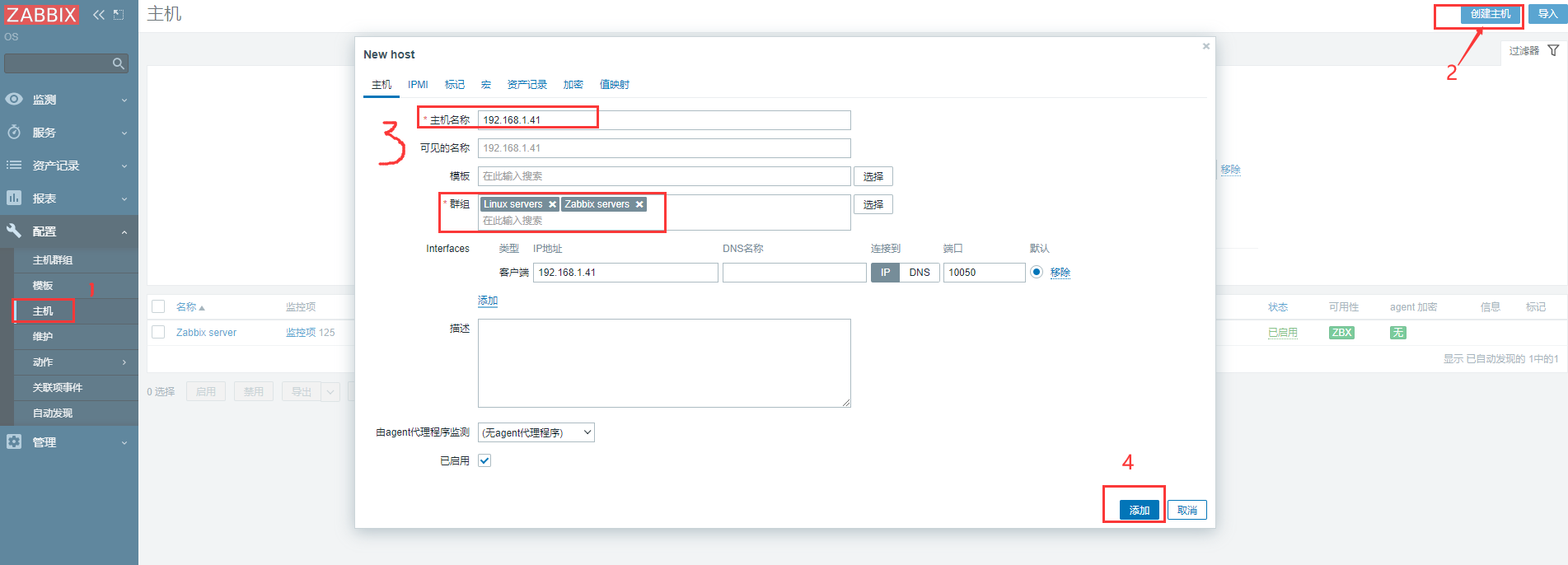
Task: Click 选择 button next to 群组
Action: [873, 204]
